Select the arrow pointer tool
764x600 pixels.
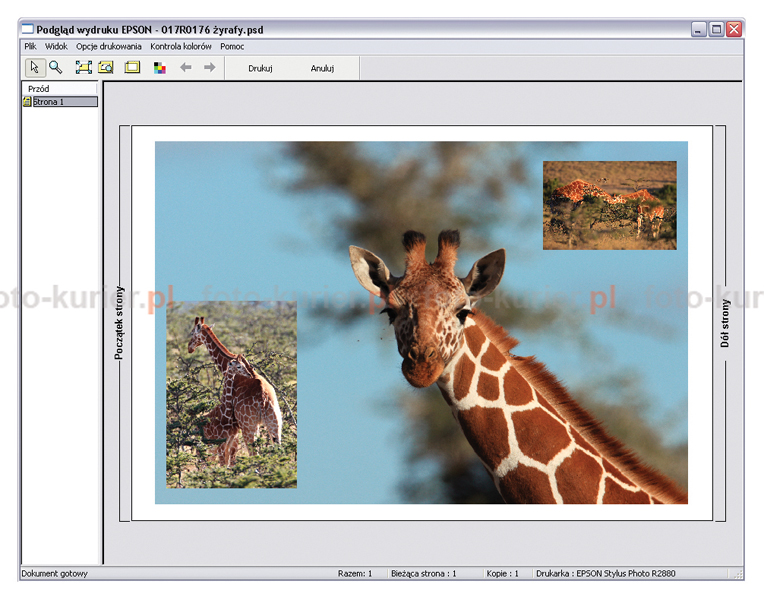[x=34, y=68]
